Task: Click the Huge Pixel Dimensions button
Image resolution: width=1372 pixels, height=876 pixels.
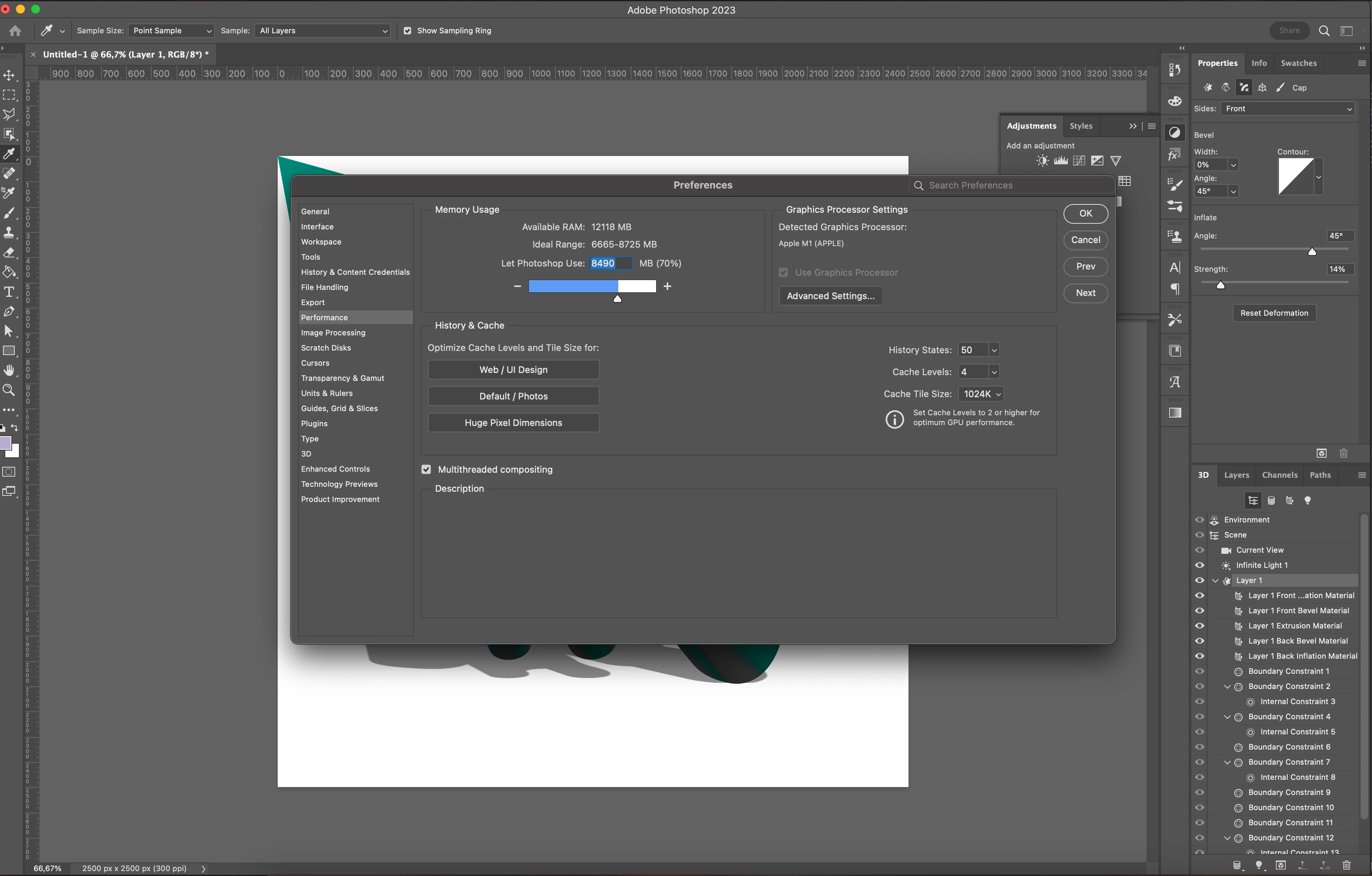Action: pos(513,423)
